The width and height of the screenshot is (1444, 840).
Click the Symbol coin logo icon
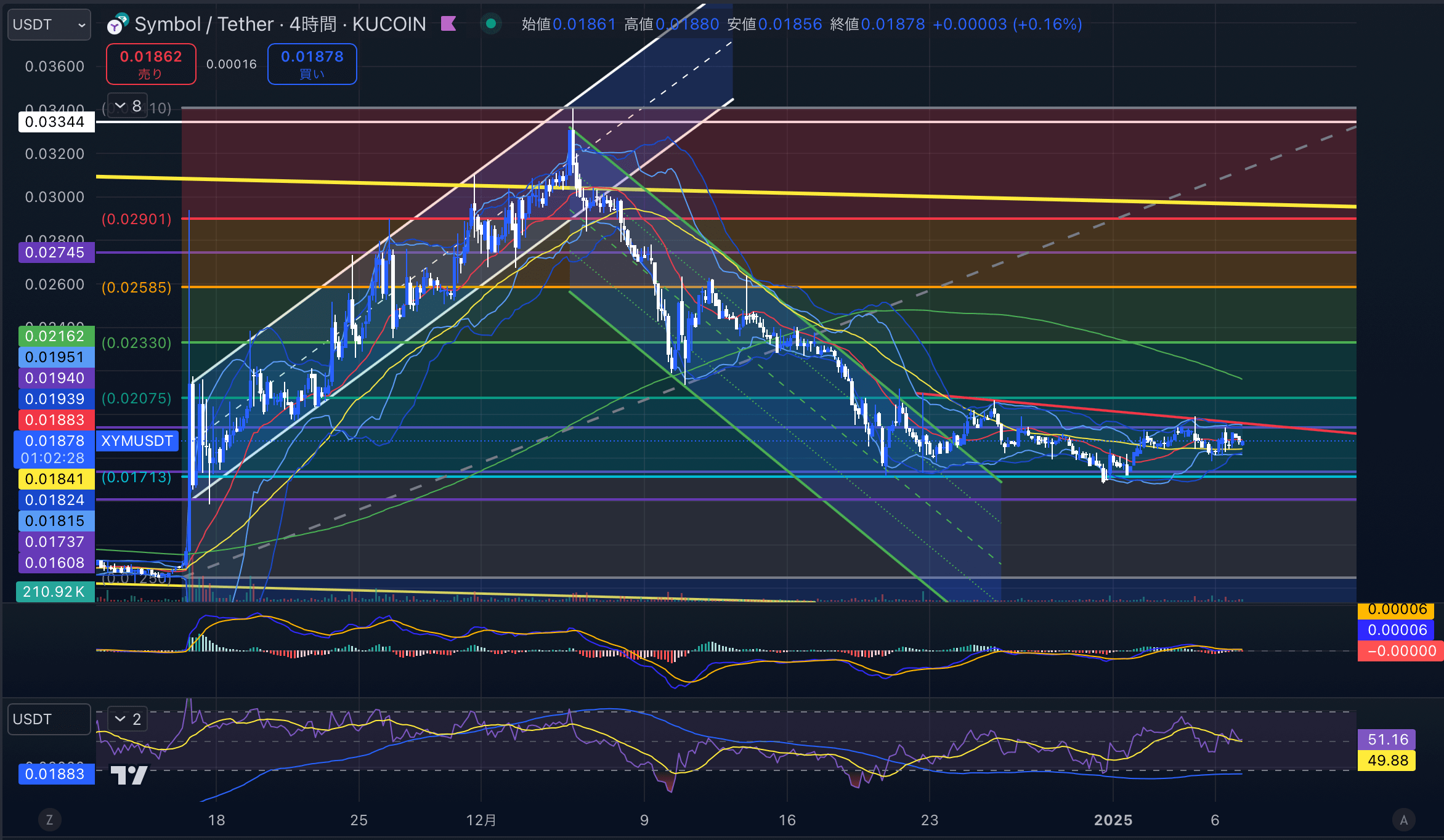[x=116, y=24]
